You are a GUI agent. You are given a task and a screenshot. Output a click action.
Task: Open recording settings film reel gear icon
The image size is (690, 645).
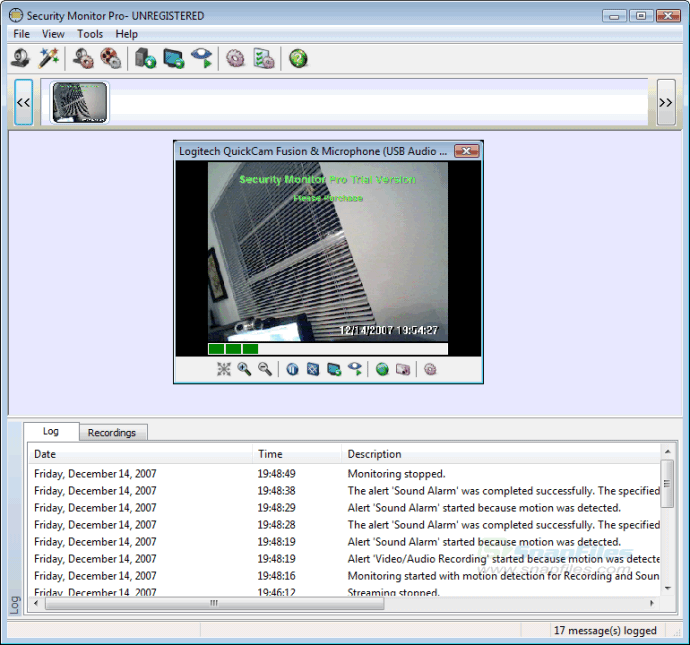pos(110,59)
